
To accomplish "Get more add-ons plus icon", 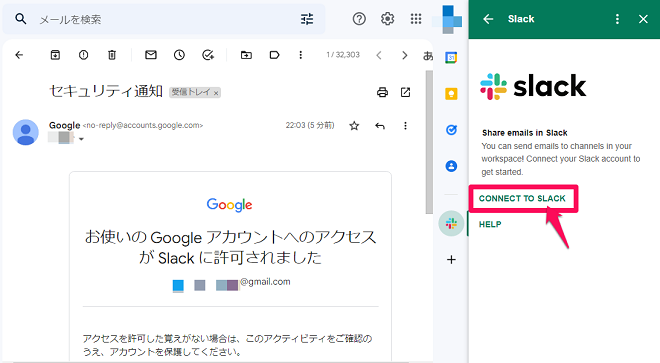I will pyautogui.click(x=451, y=259).
